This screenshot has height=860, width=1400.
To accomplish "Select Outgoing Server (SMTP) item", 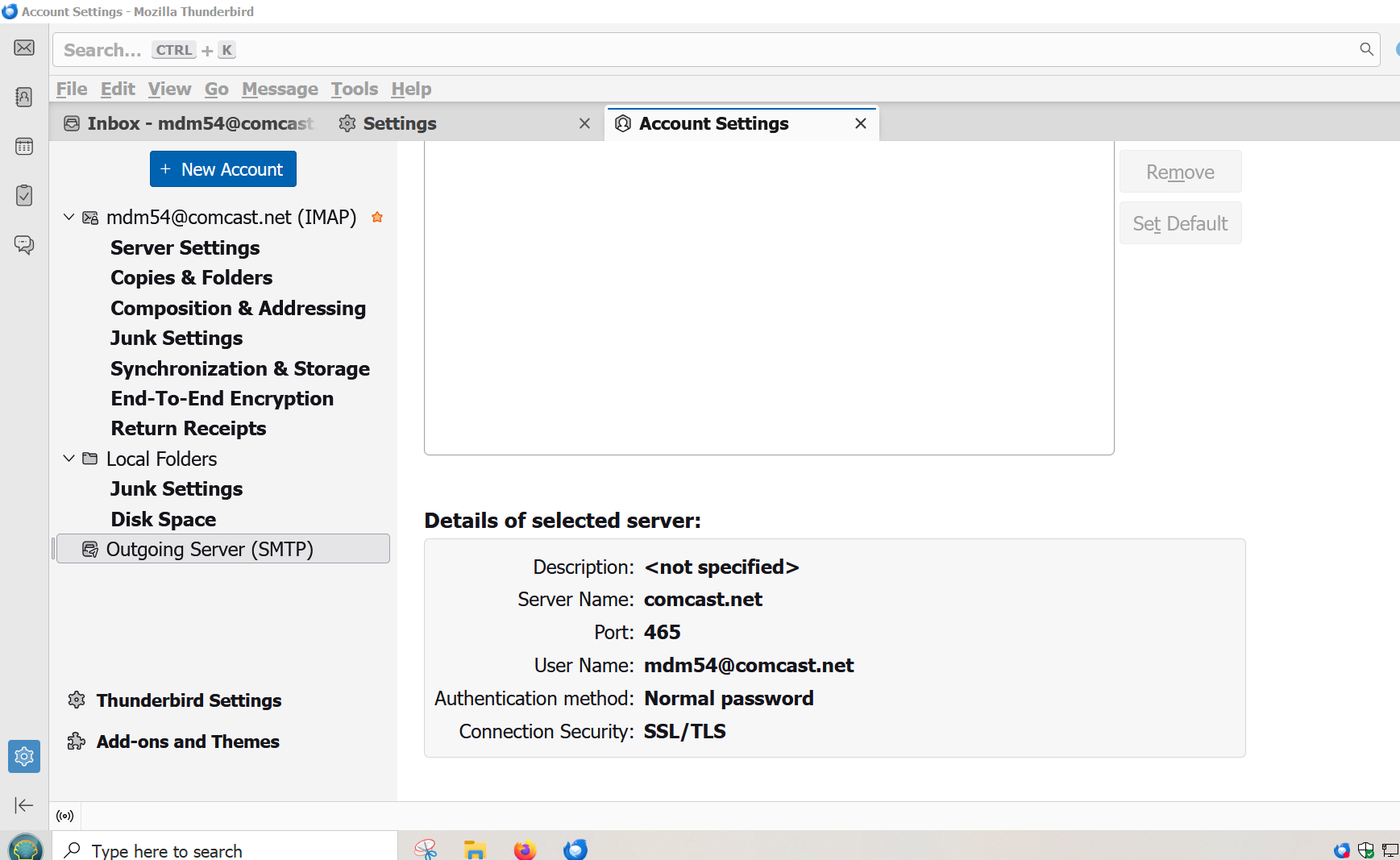I will (x=223, y=549).
